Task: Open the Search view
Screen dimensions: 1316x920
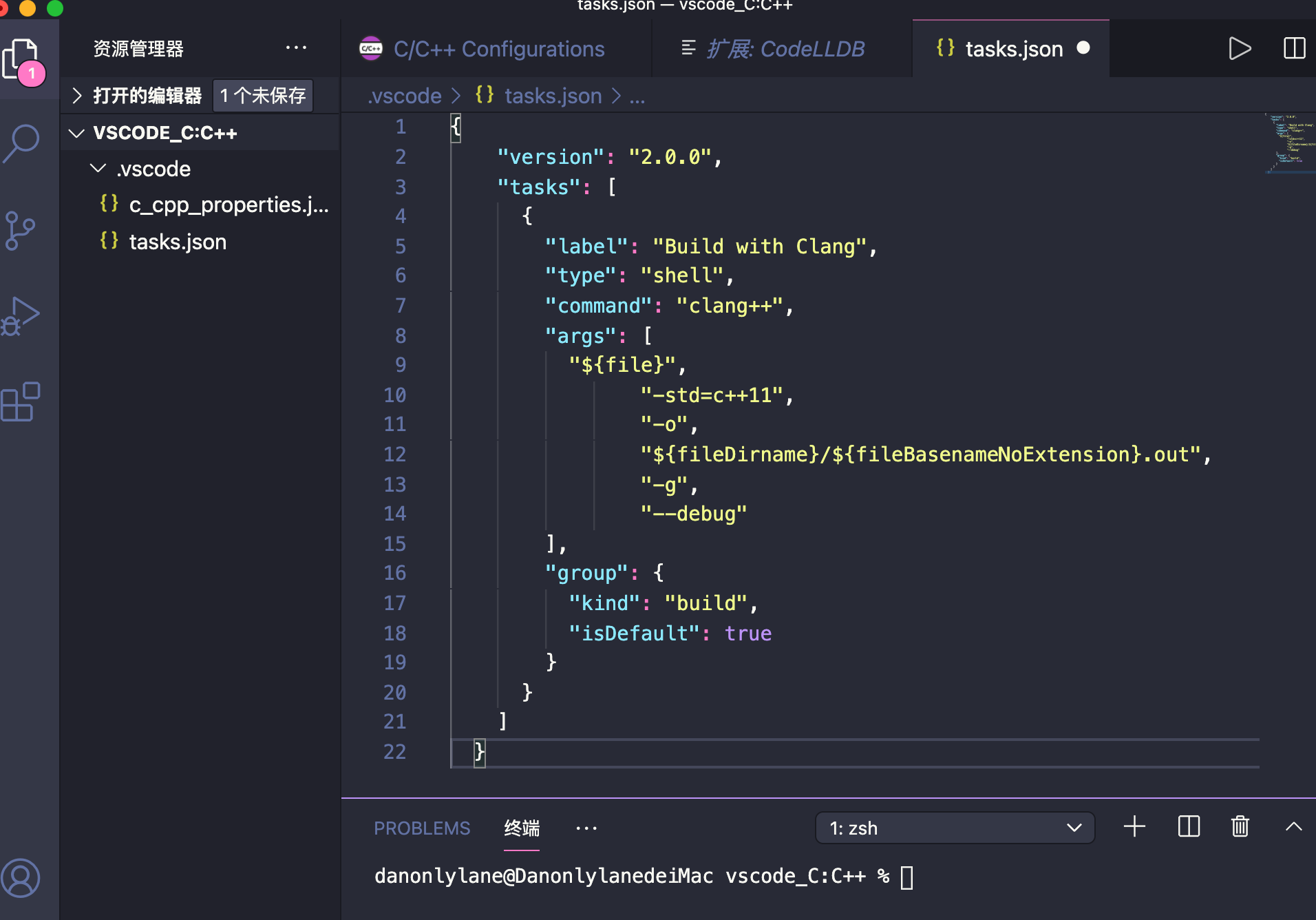Action: tap(21, 143)
